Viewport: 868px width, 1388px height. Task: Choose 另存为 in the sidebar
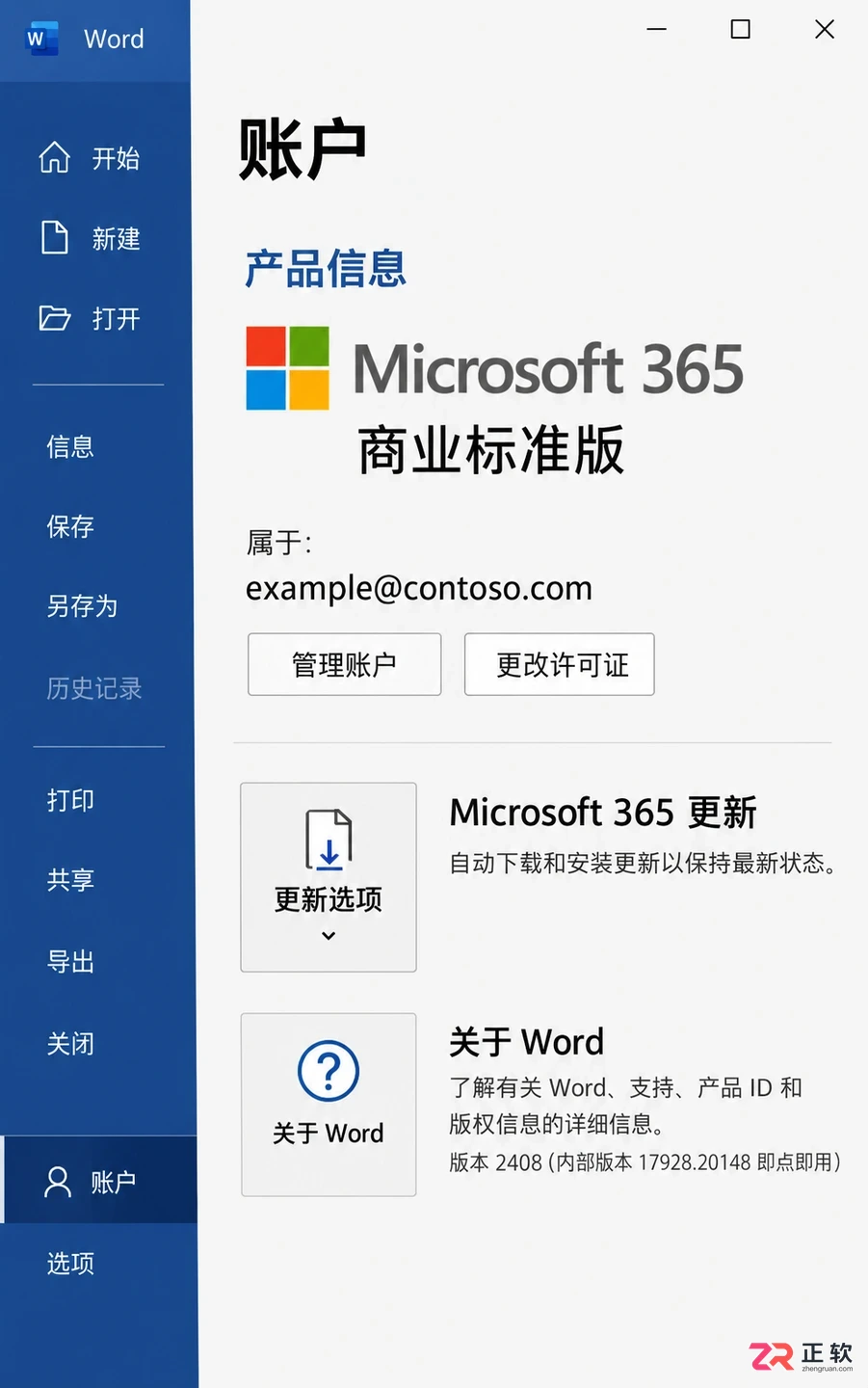pos(82,606)
